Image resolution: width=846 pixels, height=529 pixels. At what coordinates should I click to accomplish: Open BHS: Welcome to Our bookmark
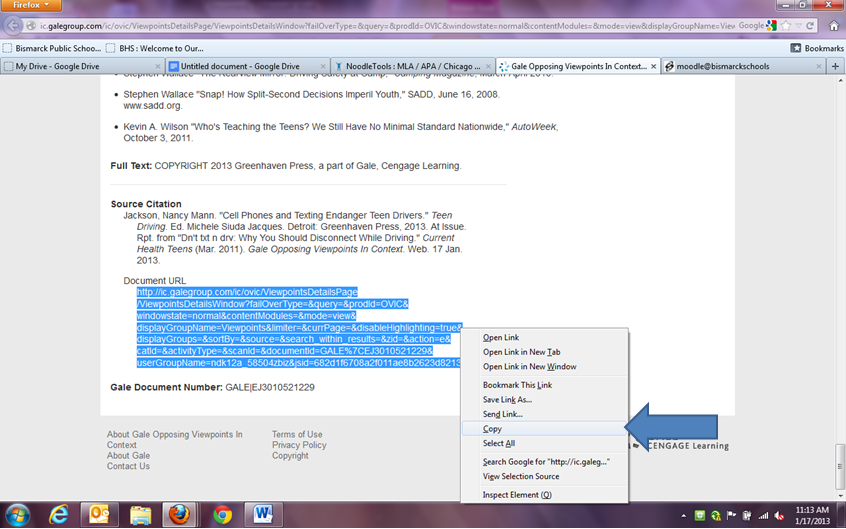click(x=155, y=48)
